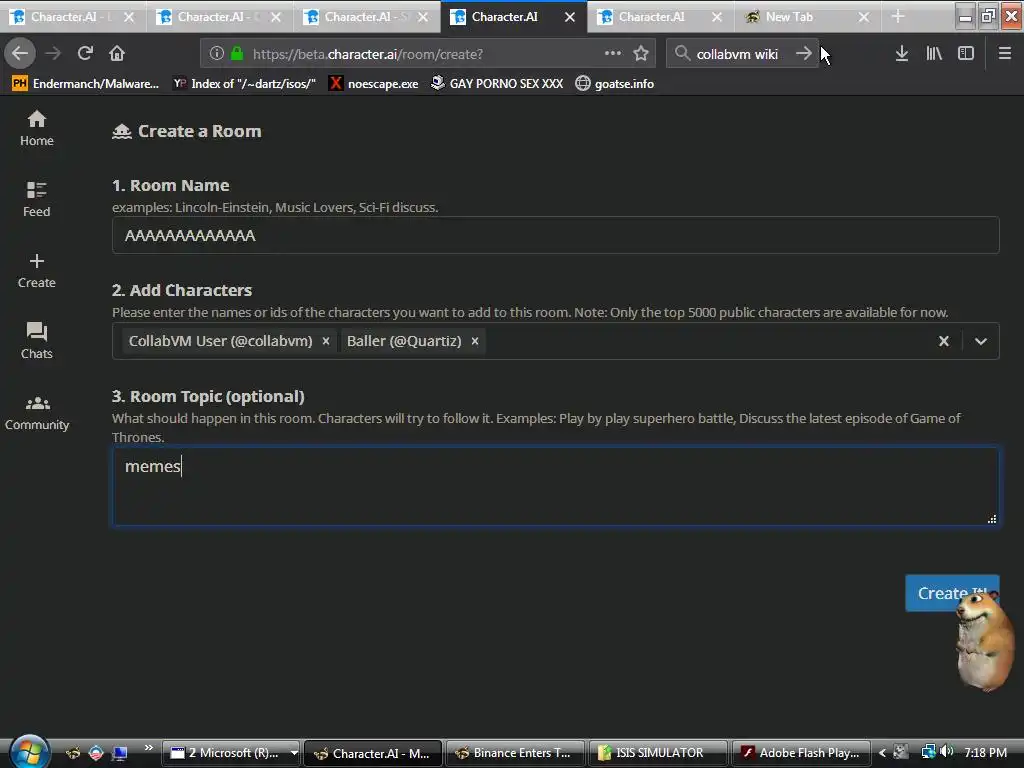This screenshot has height=768, width=1024.
Task: Switch to the New Tab tab
Action: tap(807, 16)
